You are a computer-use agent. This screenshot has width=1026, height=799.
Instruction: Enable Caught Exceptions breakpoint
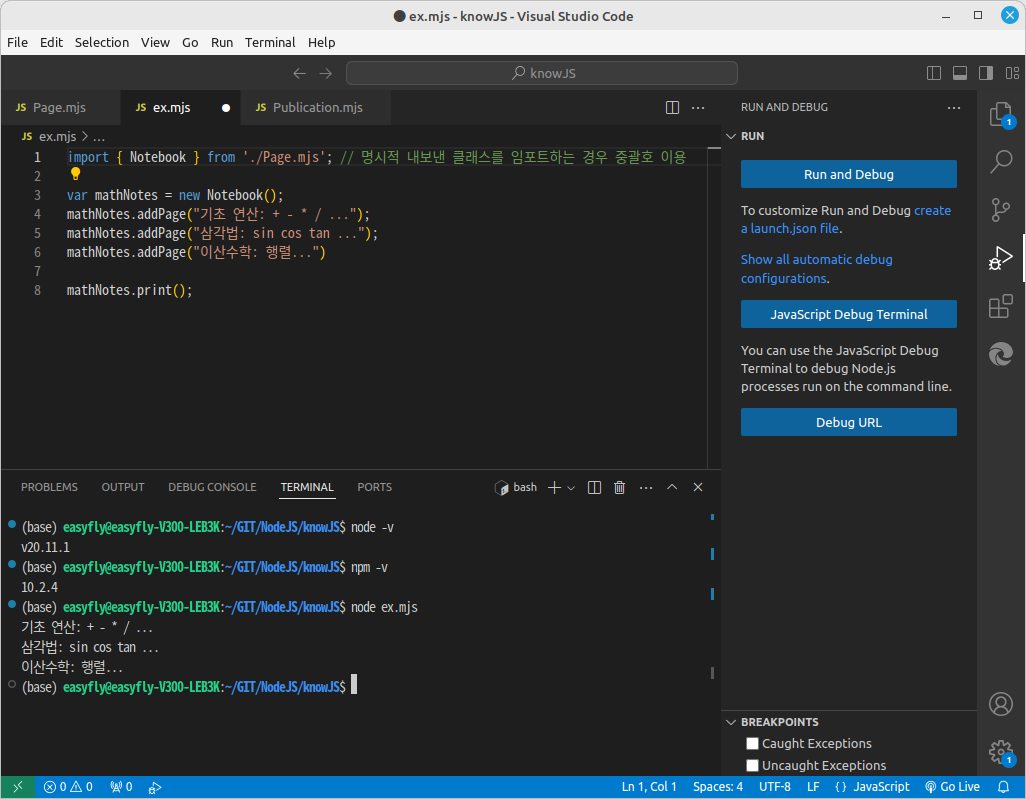tap(752, 743)
